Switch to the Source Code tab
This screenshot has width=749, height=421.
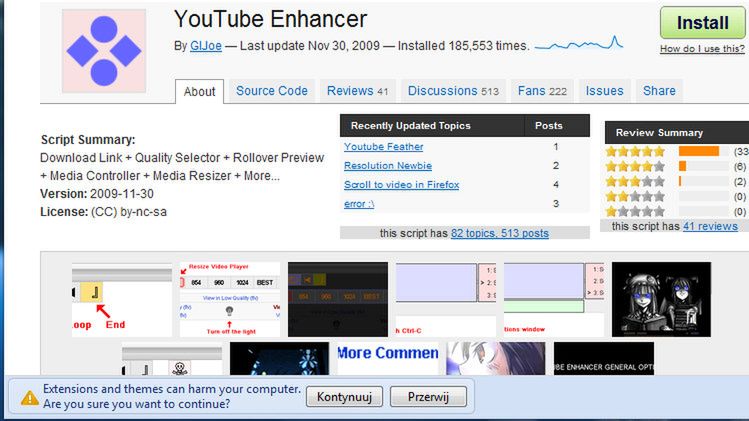tap(272, 91)
